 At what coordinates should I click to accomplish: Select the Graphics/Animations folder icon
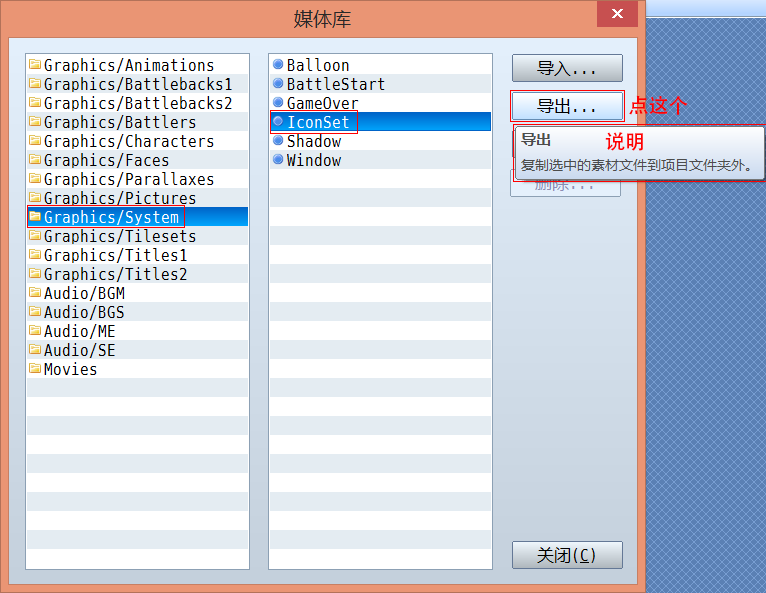tap(35, 64)
